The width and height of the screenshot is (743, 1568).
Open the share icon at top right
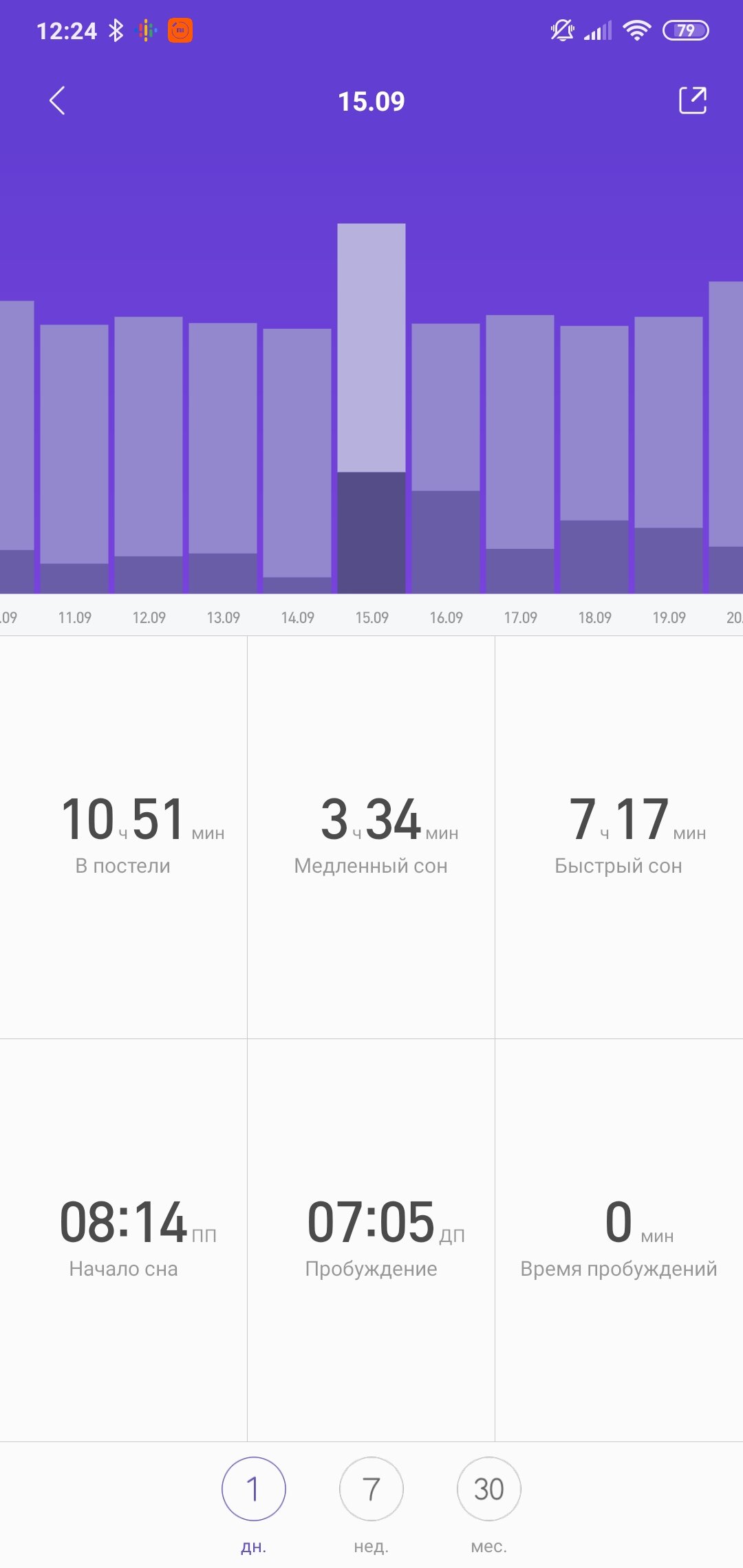693,100
